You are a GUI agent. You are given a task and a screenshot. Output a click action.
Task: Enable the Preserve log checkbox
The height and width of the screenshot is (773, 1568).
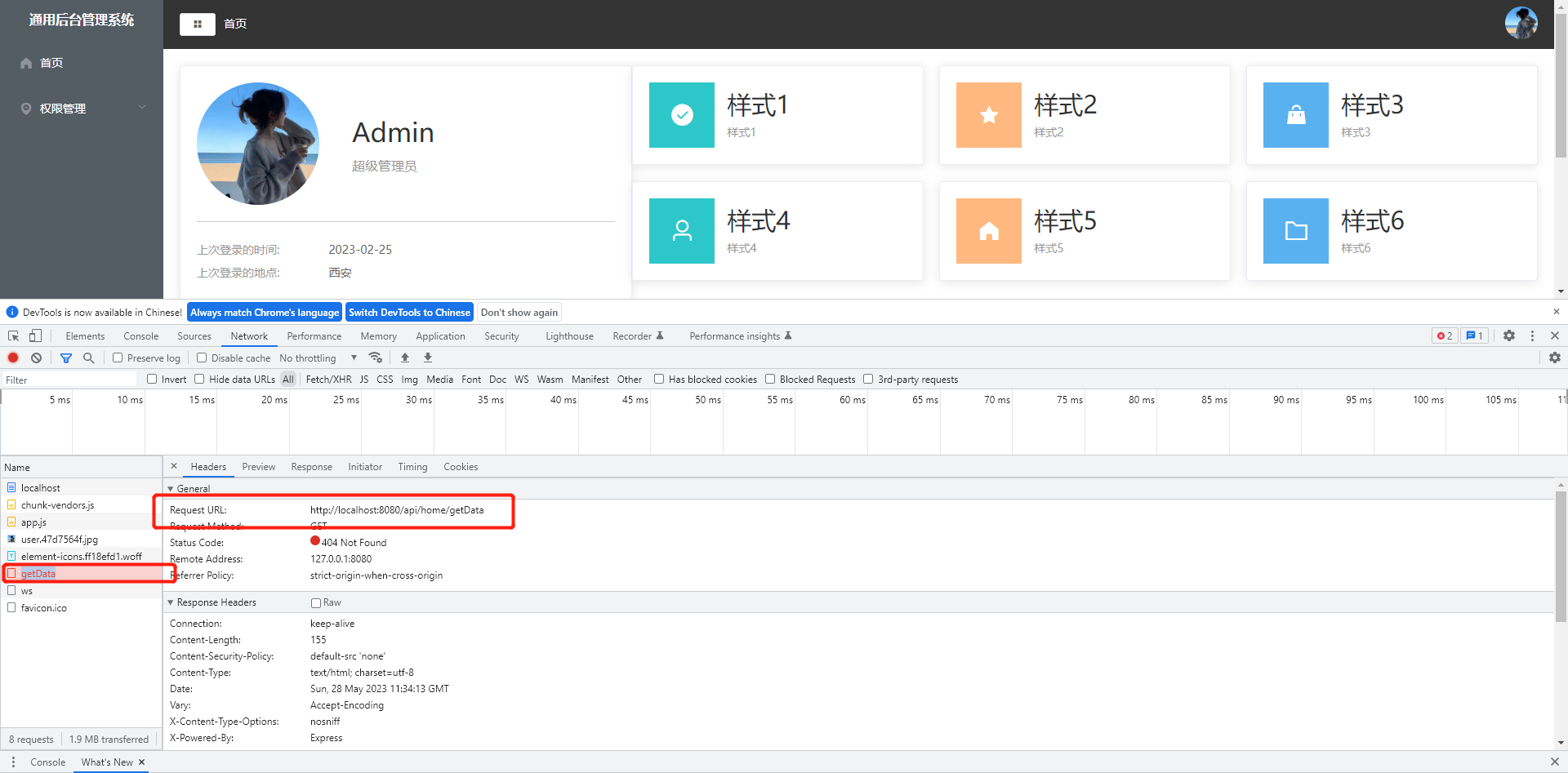pyautogui.click(x=118, y=358)
